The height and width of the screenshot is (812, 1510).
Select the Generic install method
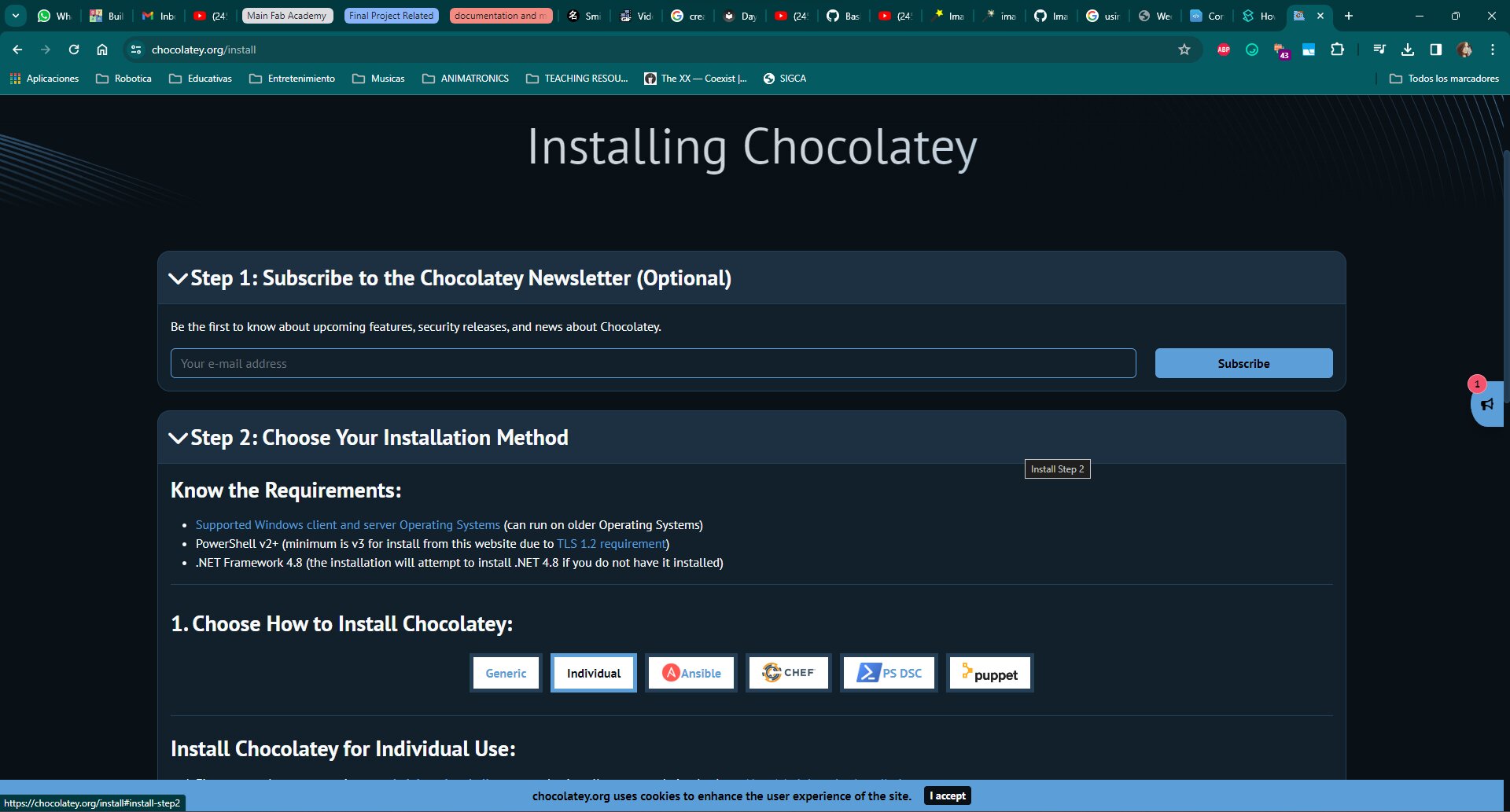coord(506,673)
